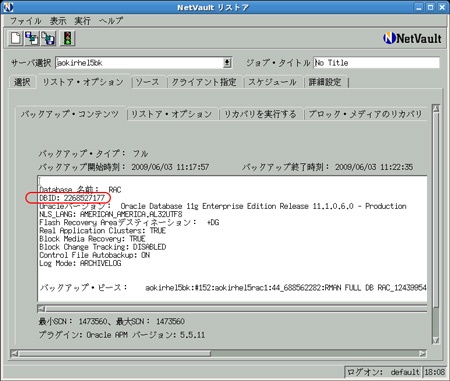
Task: Open the window menu icon in title bar
Action: click(8, 7)
